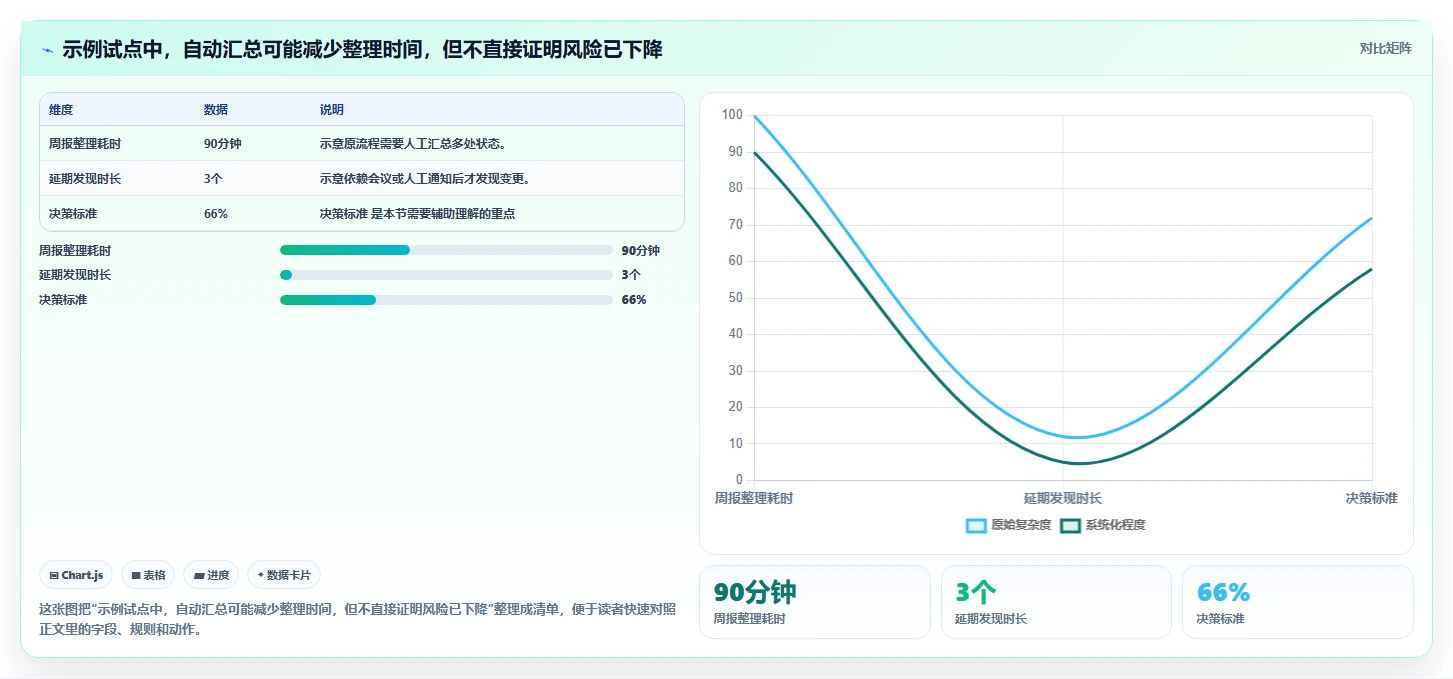Click the chart x-axis label 延期发现时长

pyautogui.click(x=1063, y=498)
